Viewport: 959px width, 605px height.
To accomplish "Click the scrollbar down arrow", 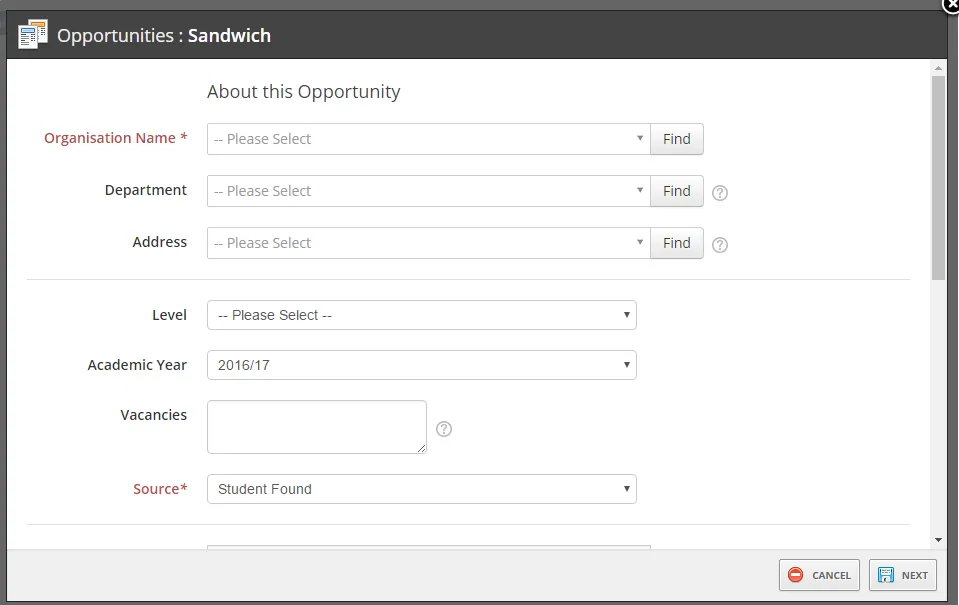I will click(938, 540).
